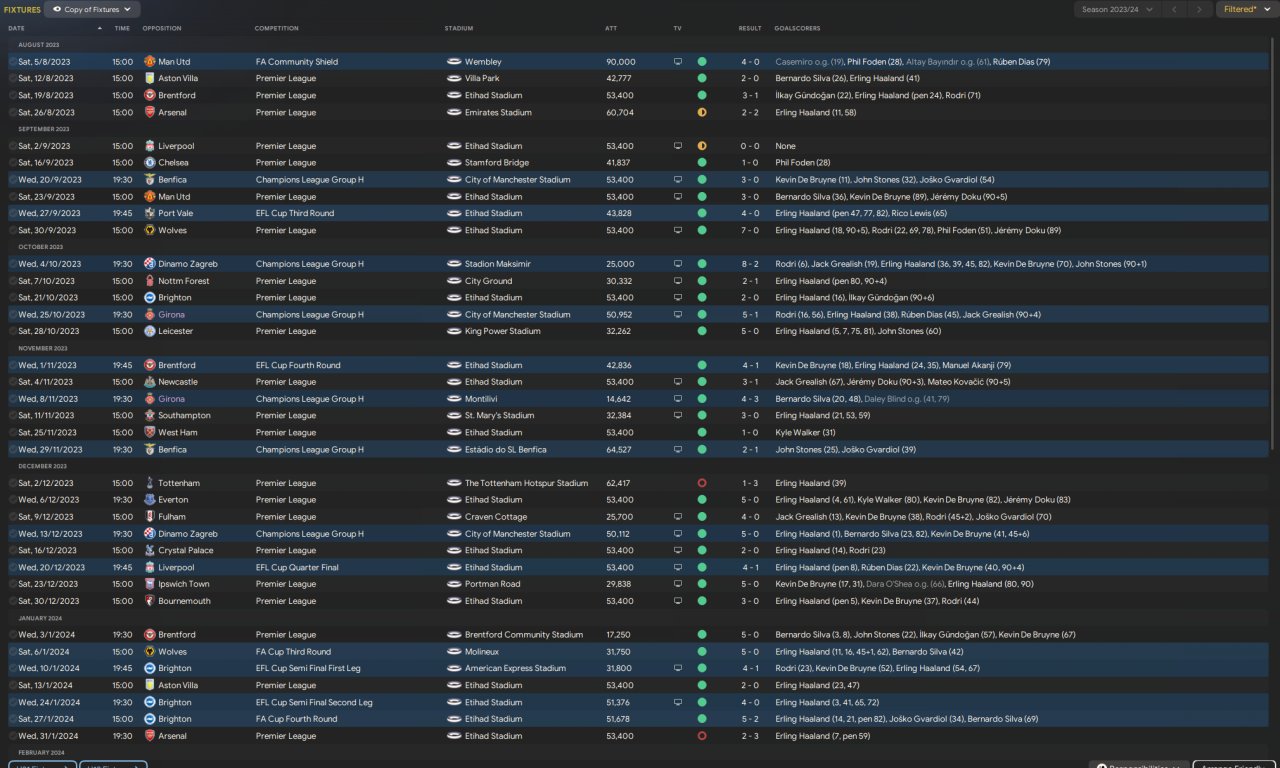Open the Portman Road stadium link
Image resolution: width=1280 pixels, height=768 pixels.
[x=493, y=584]
